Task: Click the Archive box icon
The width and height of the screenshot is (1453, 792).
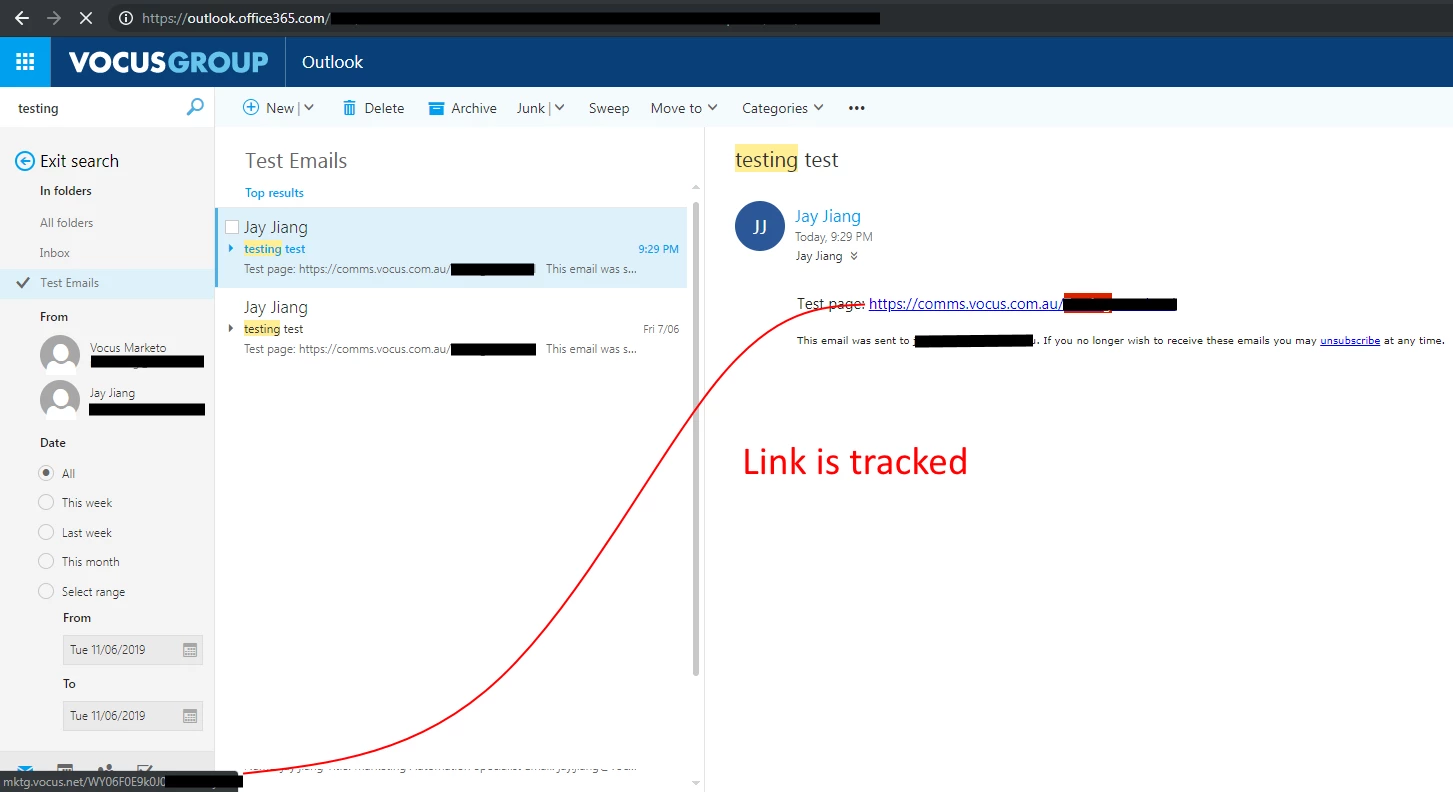Action: 436,108
